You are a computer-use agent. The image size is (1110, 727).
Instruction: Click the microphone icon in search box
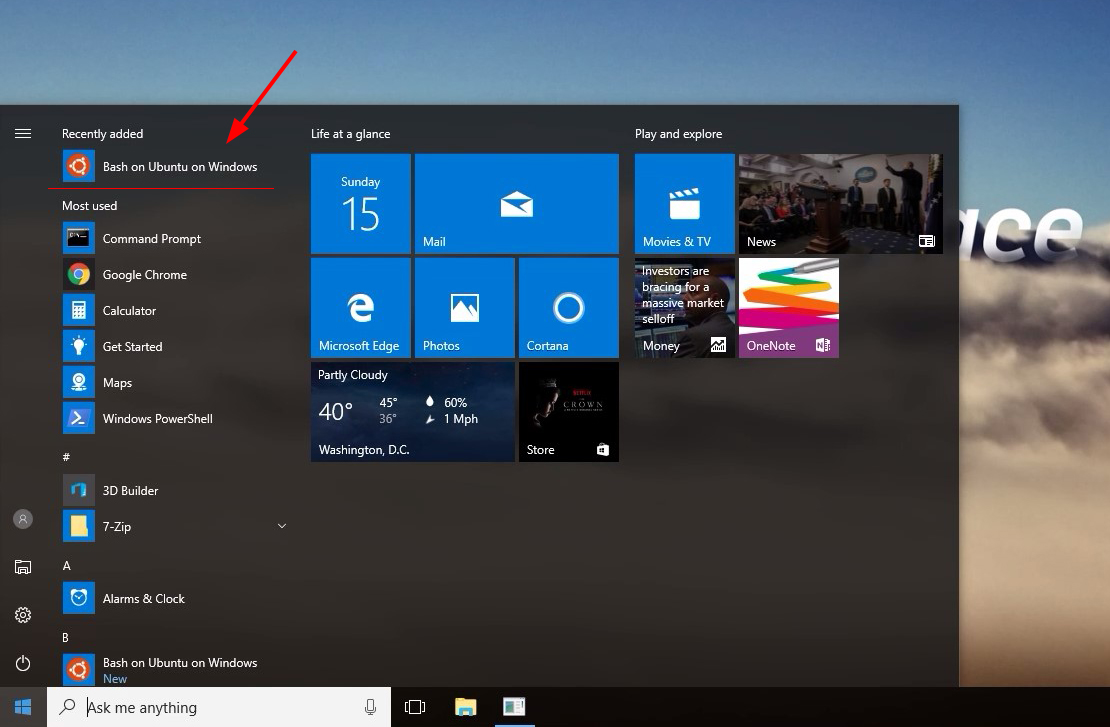pos(370,706)
